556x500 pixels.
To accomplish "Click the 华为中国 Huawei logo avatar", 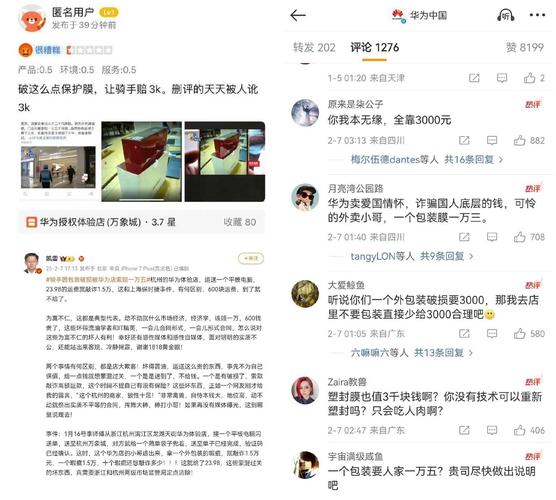I will pos(399,16).
